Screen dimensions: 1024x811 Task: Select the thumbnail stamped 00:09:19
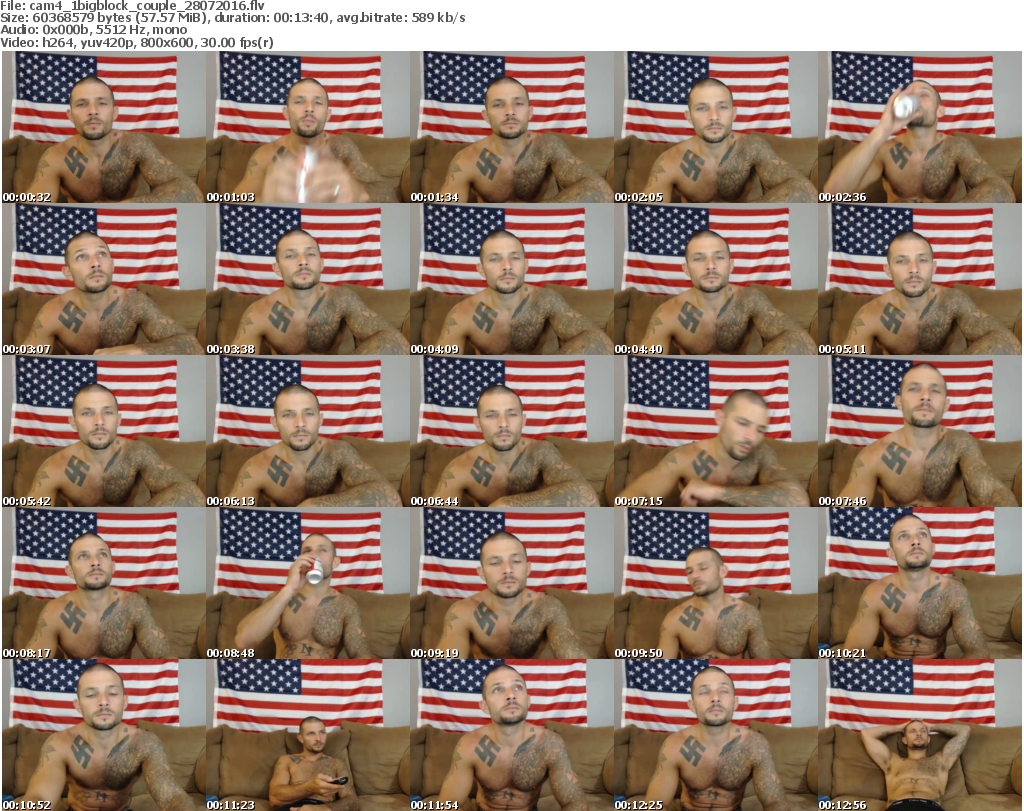(x=511, y=583)
